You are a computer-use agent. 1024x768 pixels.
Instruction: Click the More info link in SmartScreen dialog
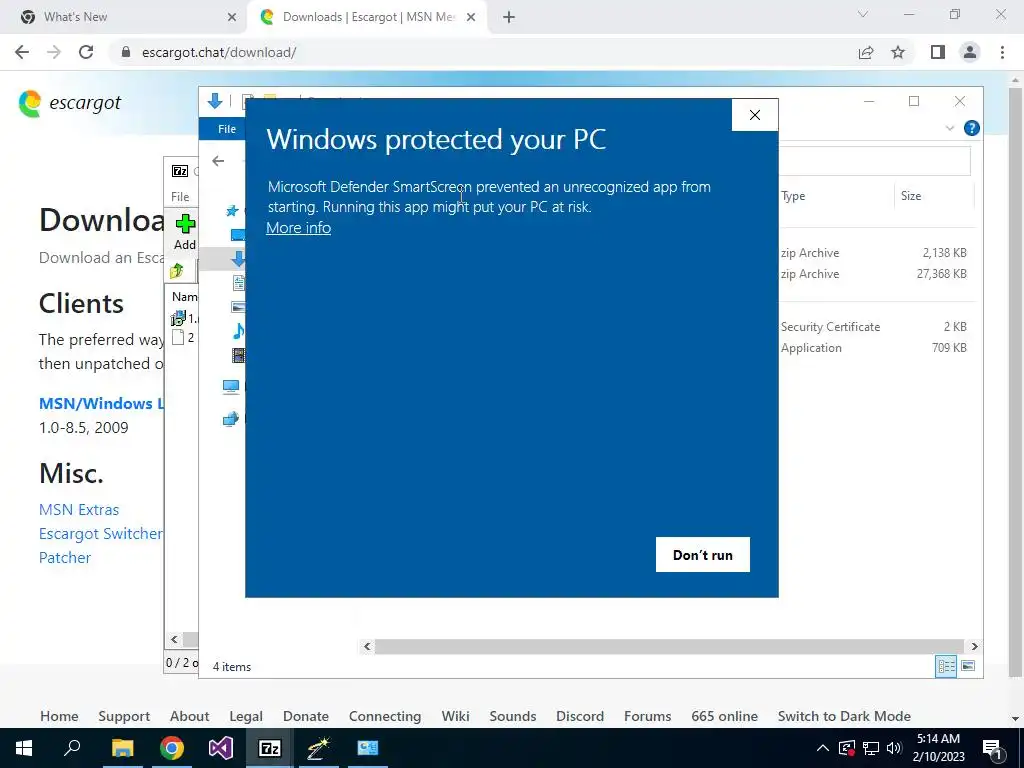pos(298,228)
